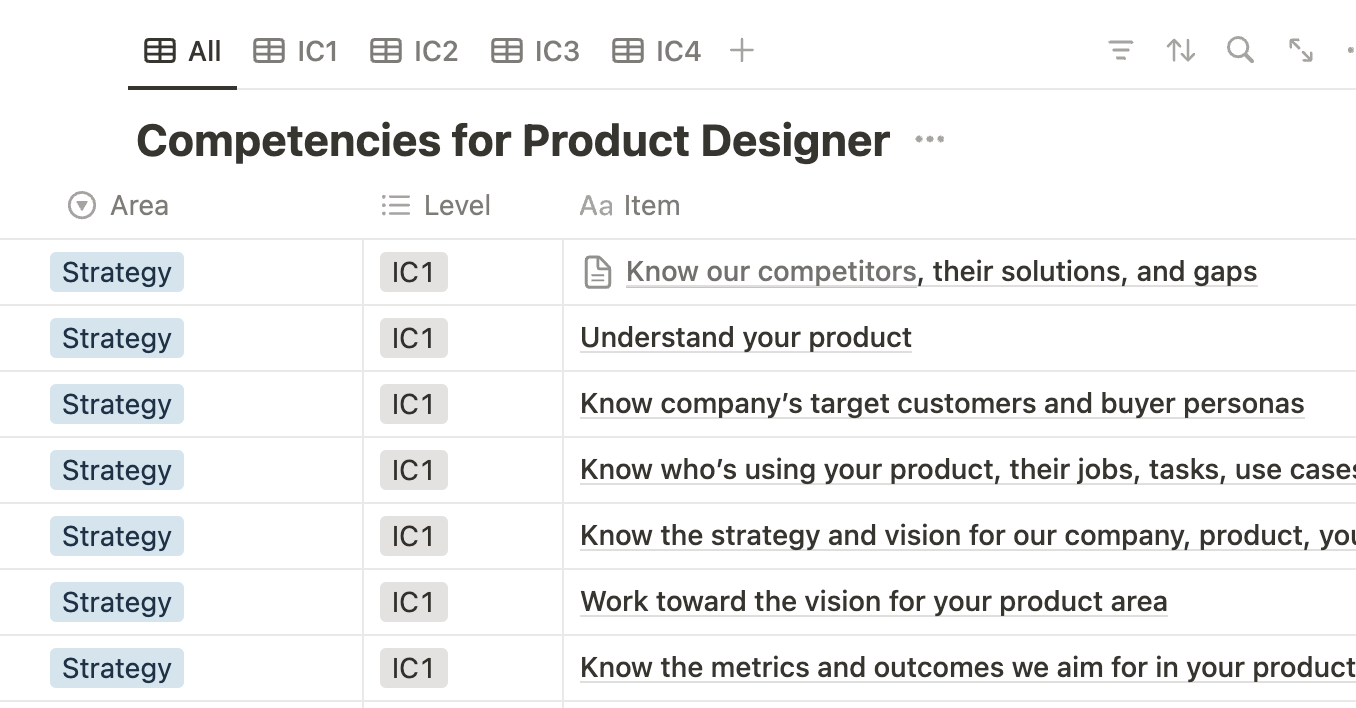Viewport: 1356px width, 708px height.
Task: Click the Competencies for Product Designer title
Action: pyautogui.click(x=512, y=141)
